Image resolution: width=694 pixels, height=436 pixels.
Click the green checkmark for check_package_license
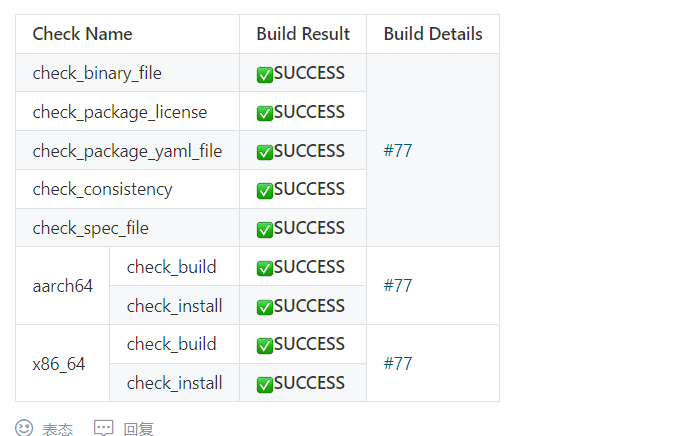point(265,113)
